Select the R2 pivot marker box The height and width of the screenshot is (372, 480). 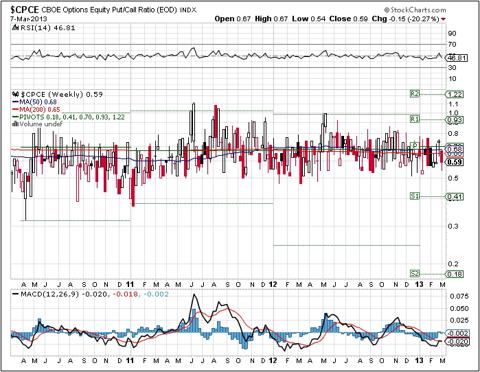[x=415, y=94]
